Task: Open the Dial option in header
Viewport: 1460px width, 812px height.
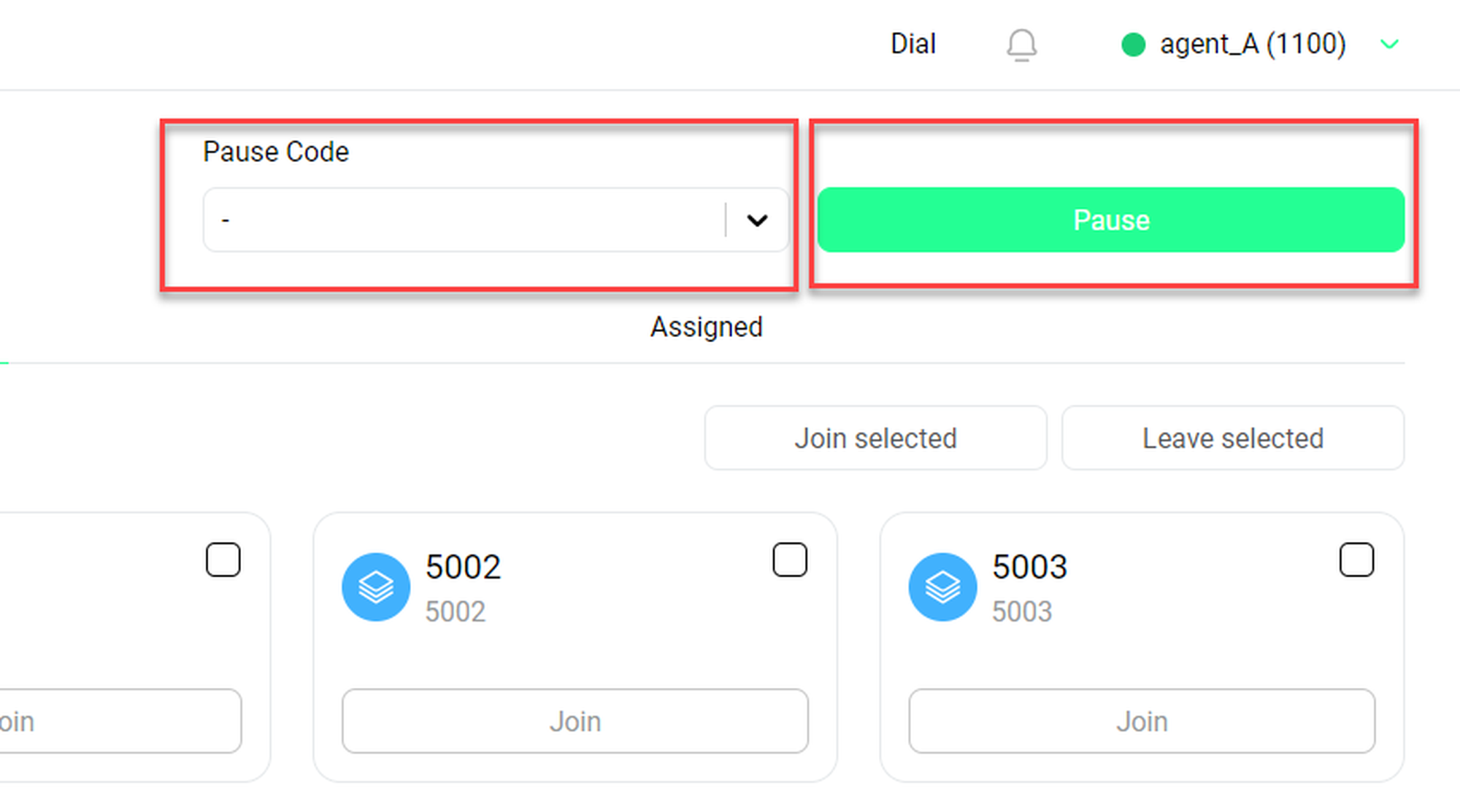Action: click(x=912, y=45)
